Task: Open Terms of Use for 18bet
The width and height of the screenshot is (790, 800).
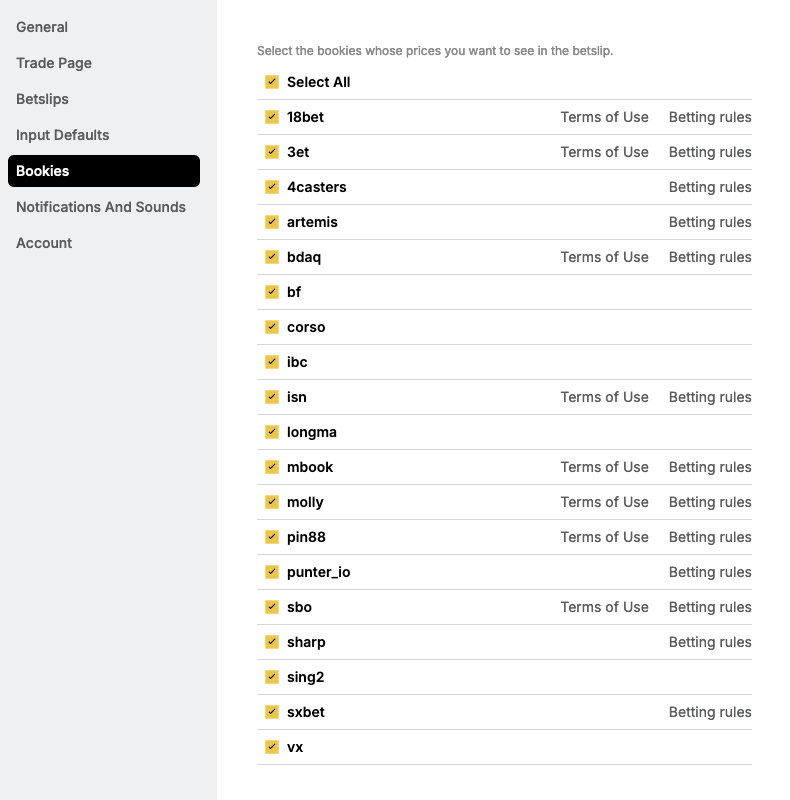Action: point(604,117)
